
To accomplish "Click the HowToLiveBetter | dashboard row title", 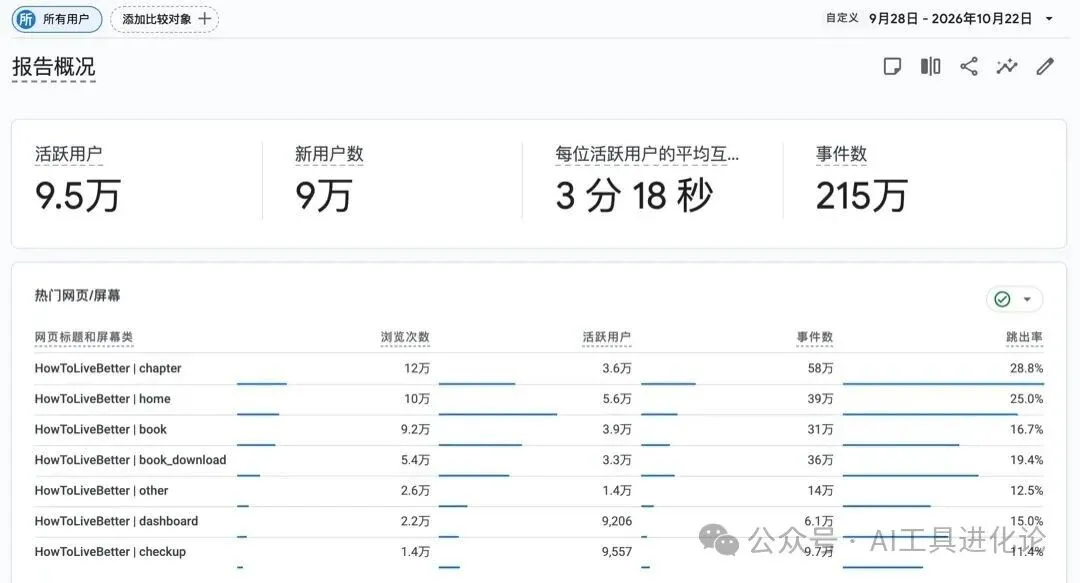I will [116, 521].
